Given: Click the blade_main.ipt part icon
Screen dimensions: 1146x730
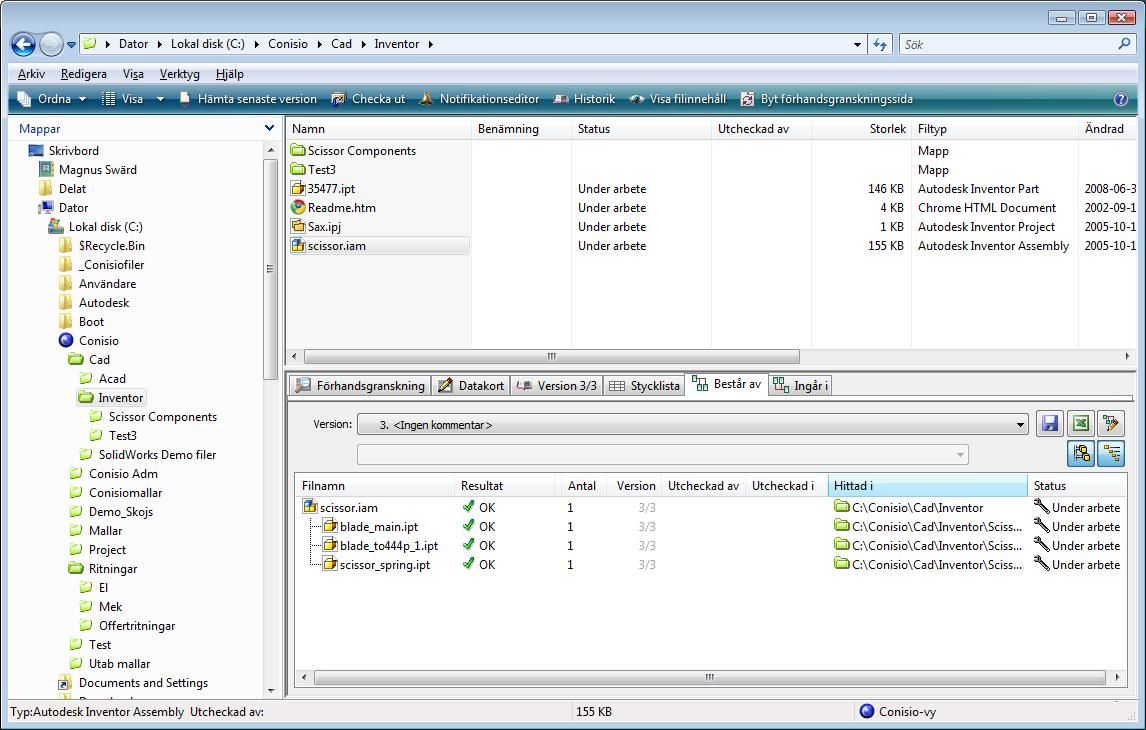Looking at the screenshot, I should pyautogui.click(x=330, y=526).
